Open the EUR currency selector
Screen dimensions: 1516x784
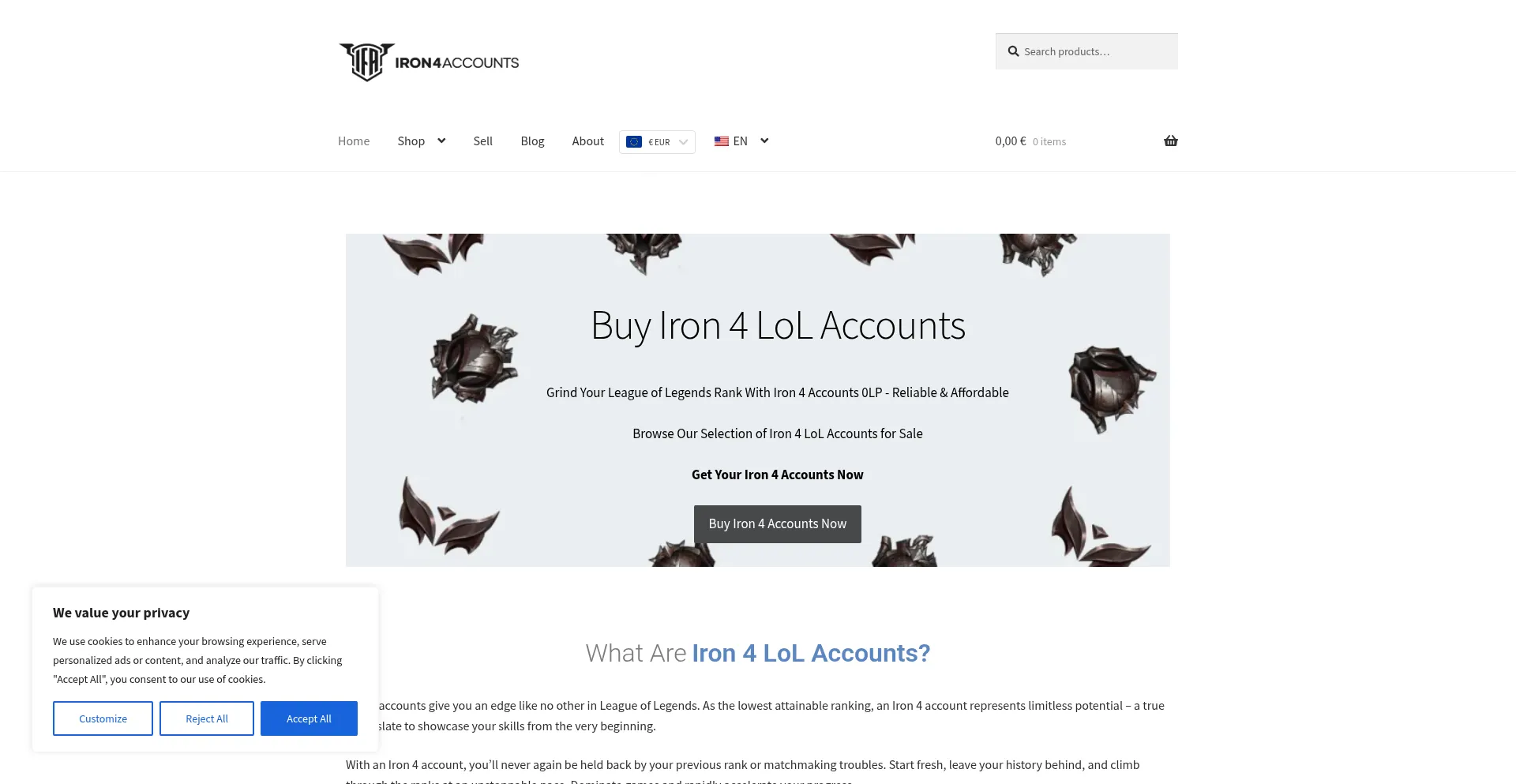(x=657, y=142)
